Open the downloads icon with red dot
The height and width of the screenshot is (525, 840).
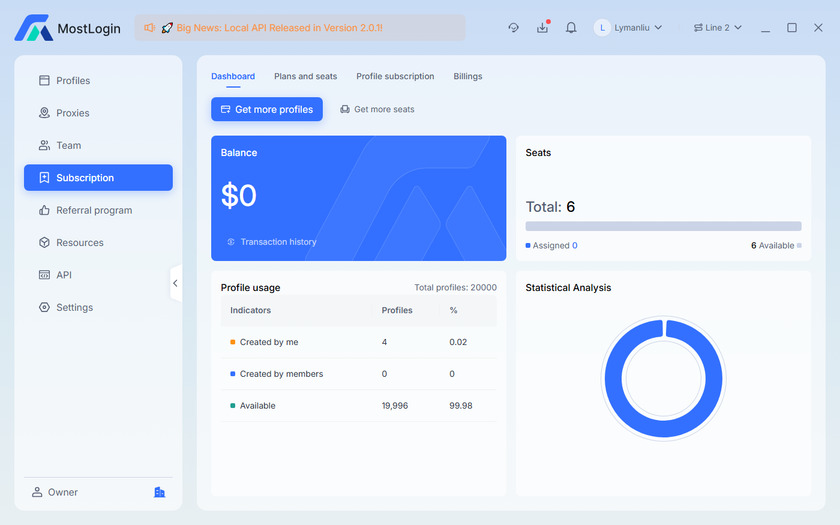tap(542, 28)
